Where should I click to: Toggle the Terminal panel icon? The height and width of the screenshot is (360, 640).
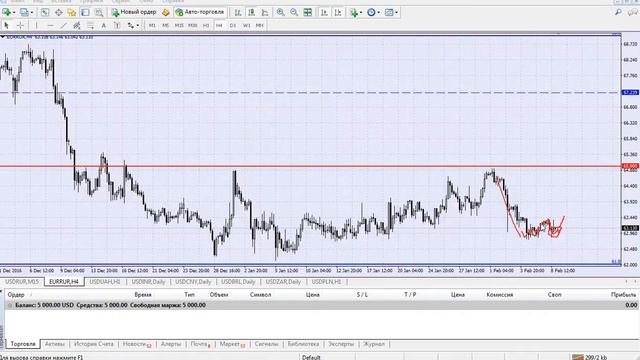point(85,13)
